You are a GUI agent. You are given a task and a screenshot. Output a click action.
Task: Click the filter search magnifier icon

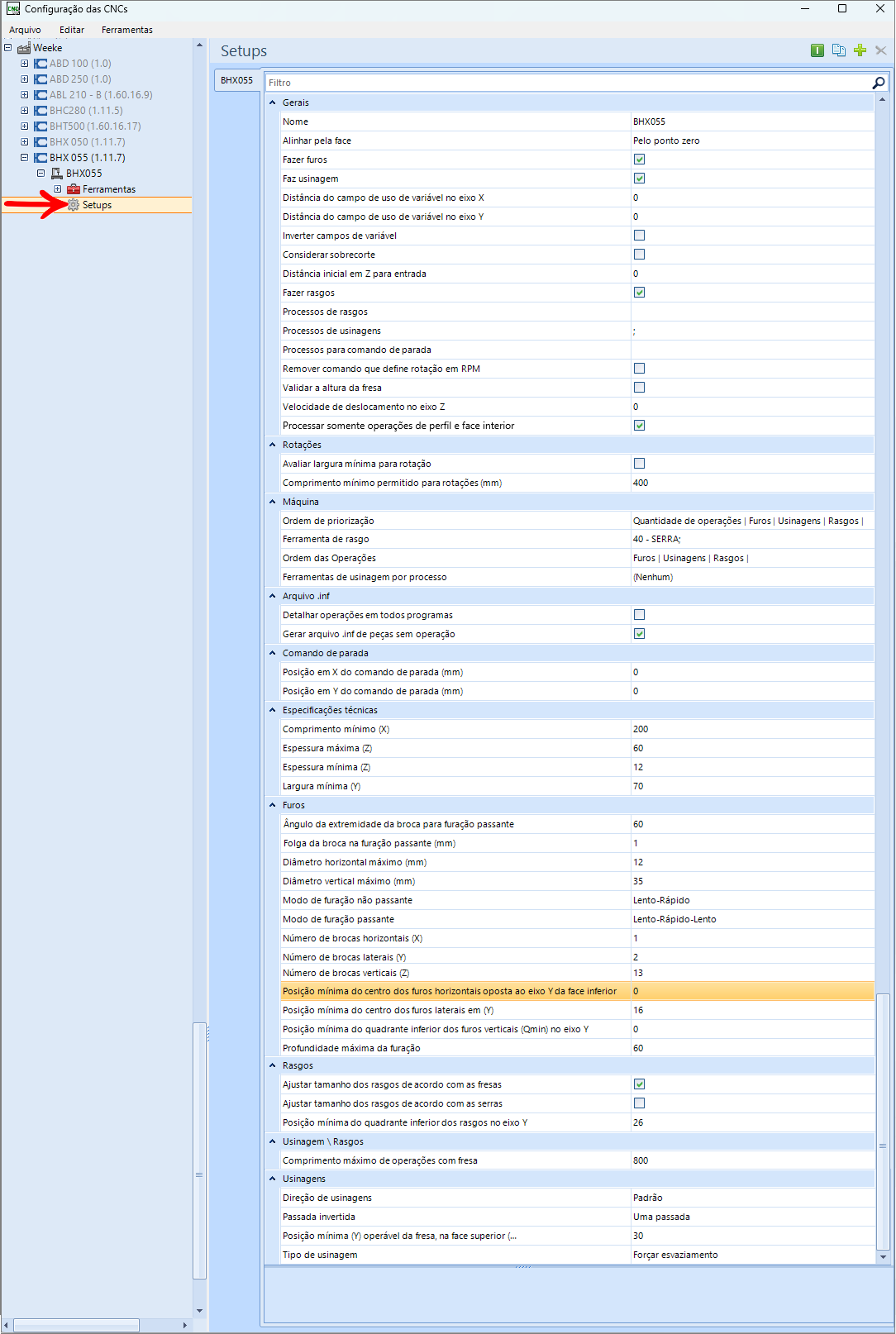tap(879, 83)
